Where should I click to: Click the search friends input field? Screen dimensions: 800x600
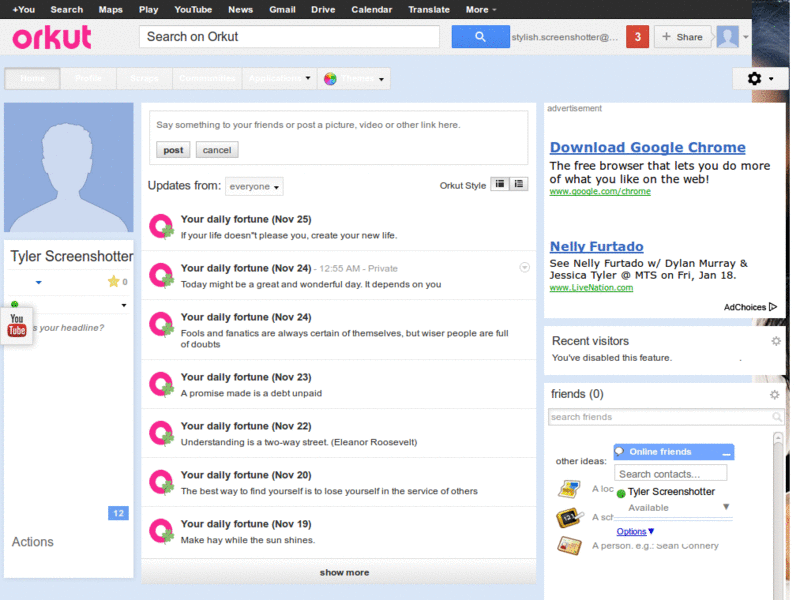tap(665, 417)
